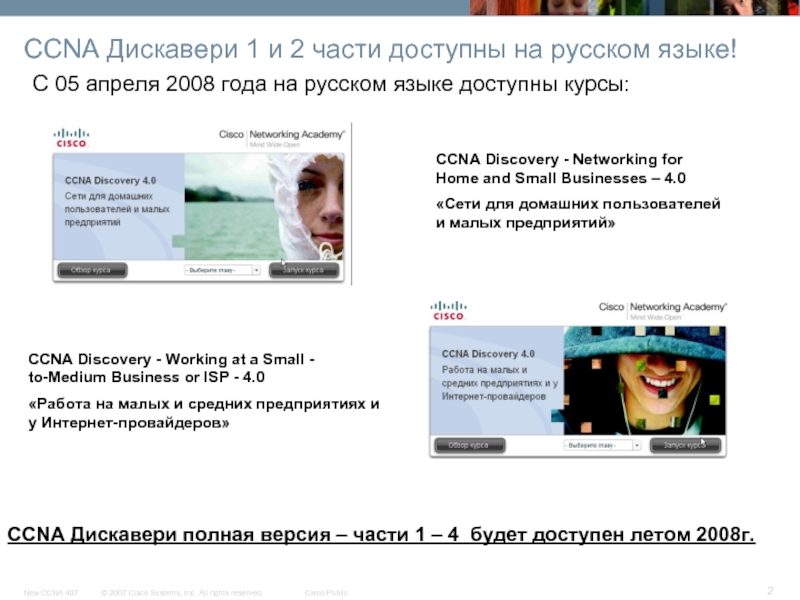This screenshot has height=600, width=800.
Task: Click the slide number 2 in the corner
Action: [x=770, y=591]
